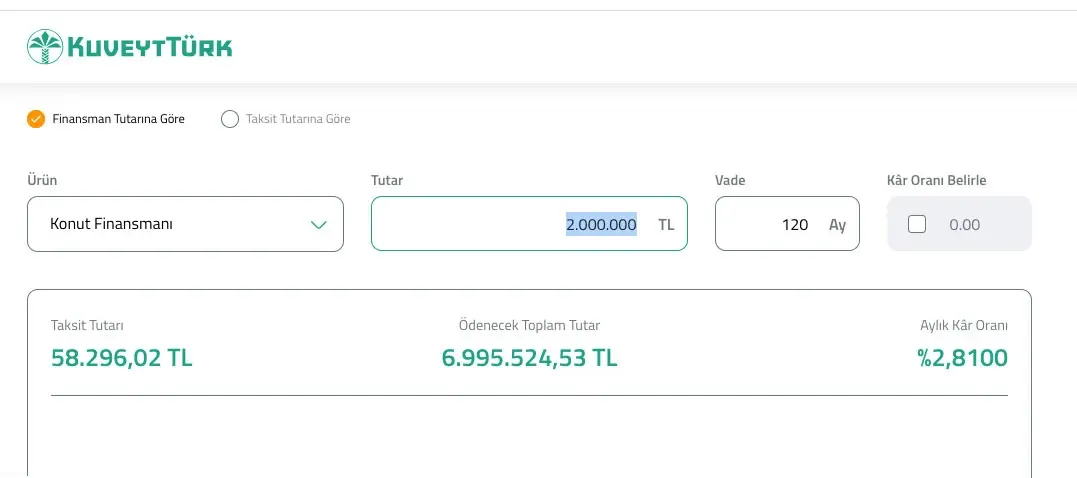1077x478 pixels.
Task: Click the Finansman Tutarına Göre label text
Action: click(x=118, y=119)
